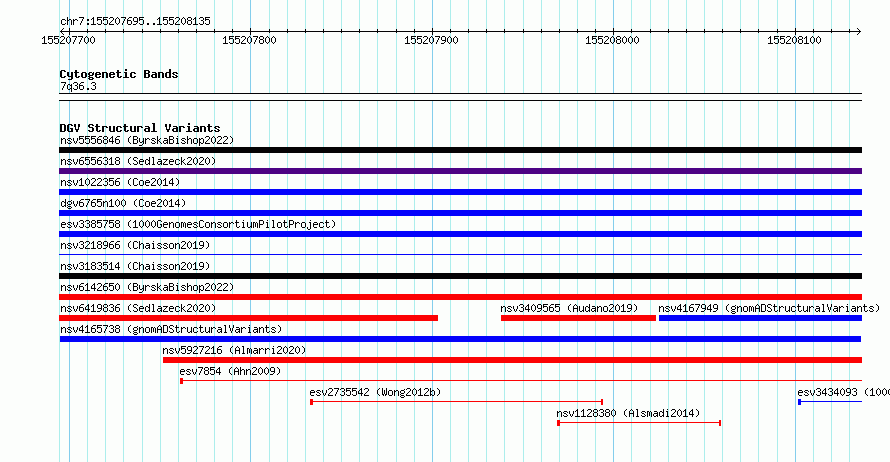Viewport: 890px width, 462px height.
Task: Click the chr7:155207695..155208135 region label
Action: (x=135, y=21)
